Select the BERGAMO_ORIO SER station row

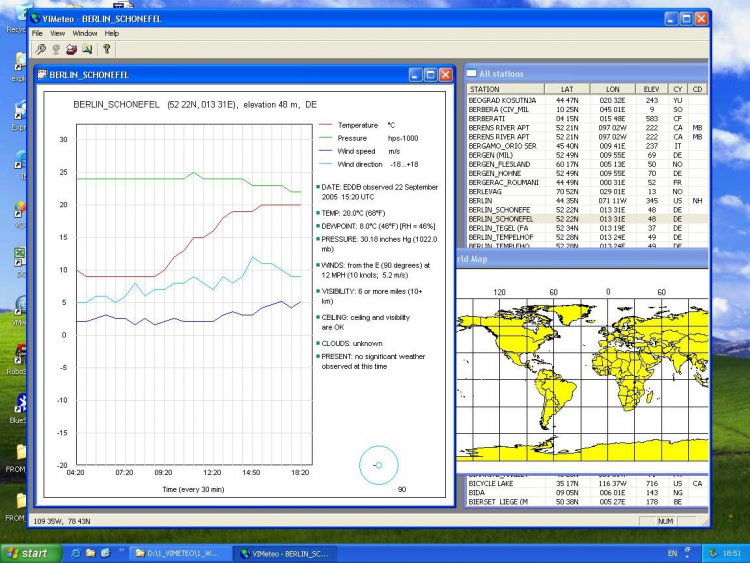503,145
